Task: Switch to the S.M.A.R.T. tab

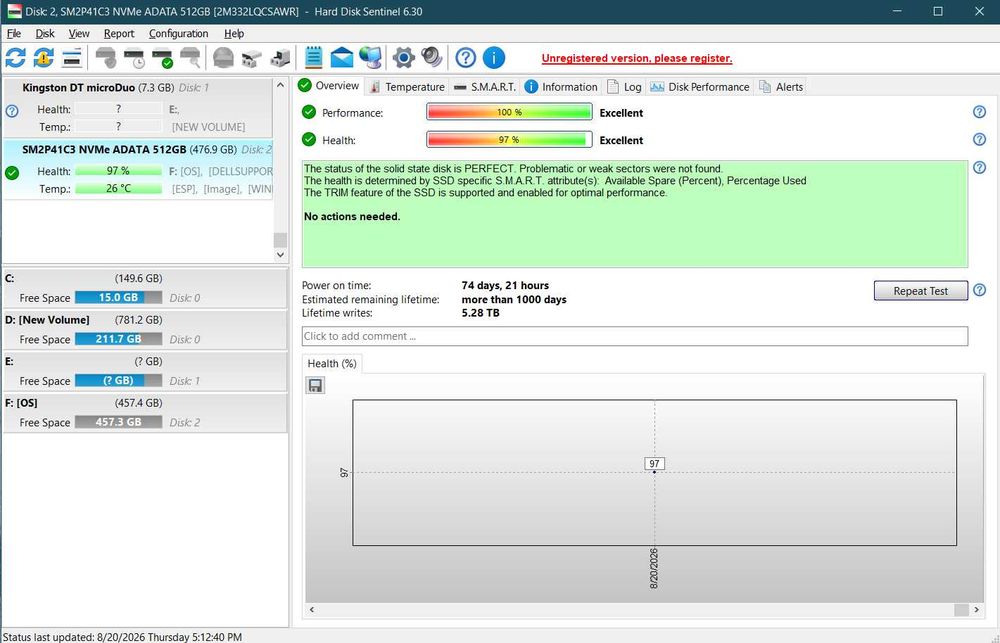Action: (x=485, y=87)
